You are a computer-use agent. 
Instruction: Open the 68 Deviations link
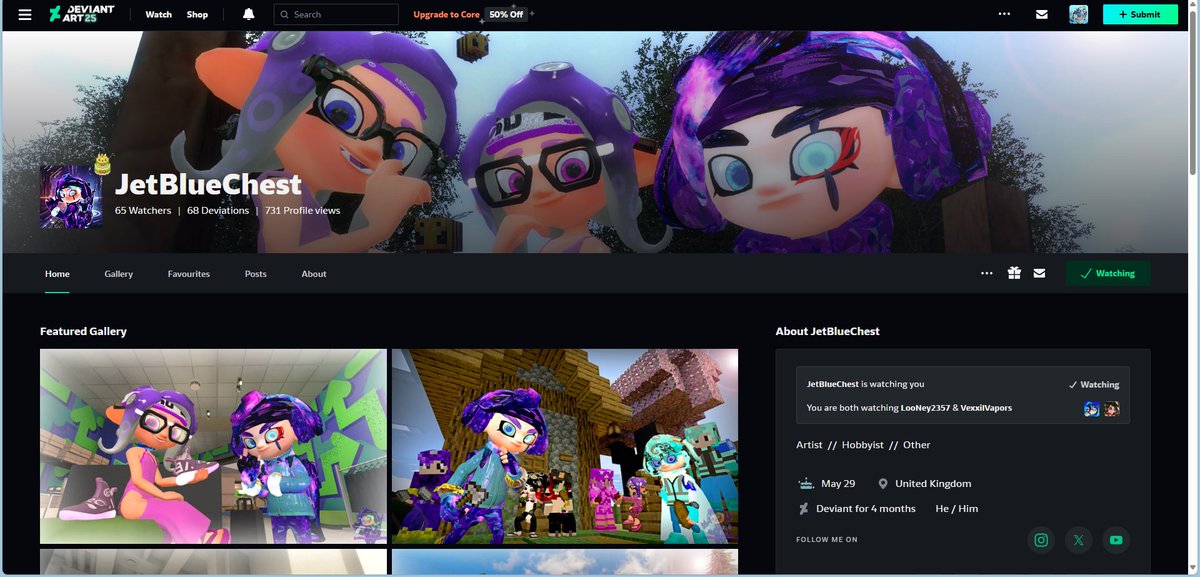218,211
